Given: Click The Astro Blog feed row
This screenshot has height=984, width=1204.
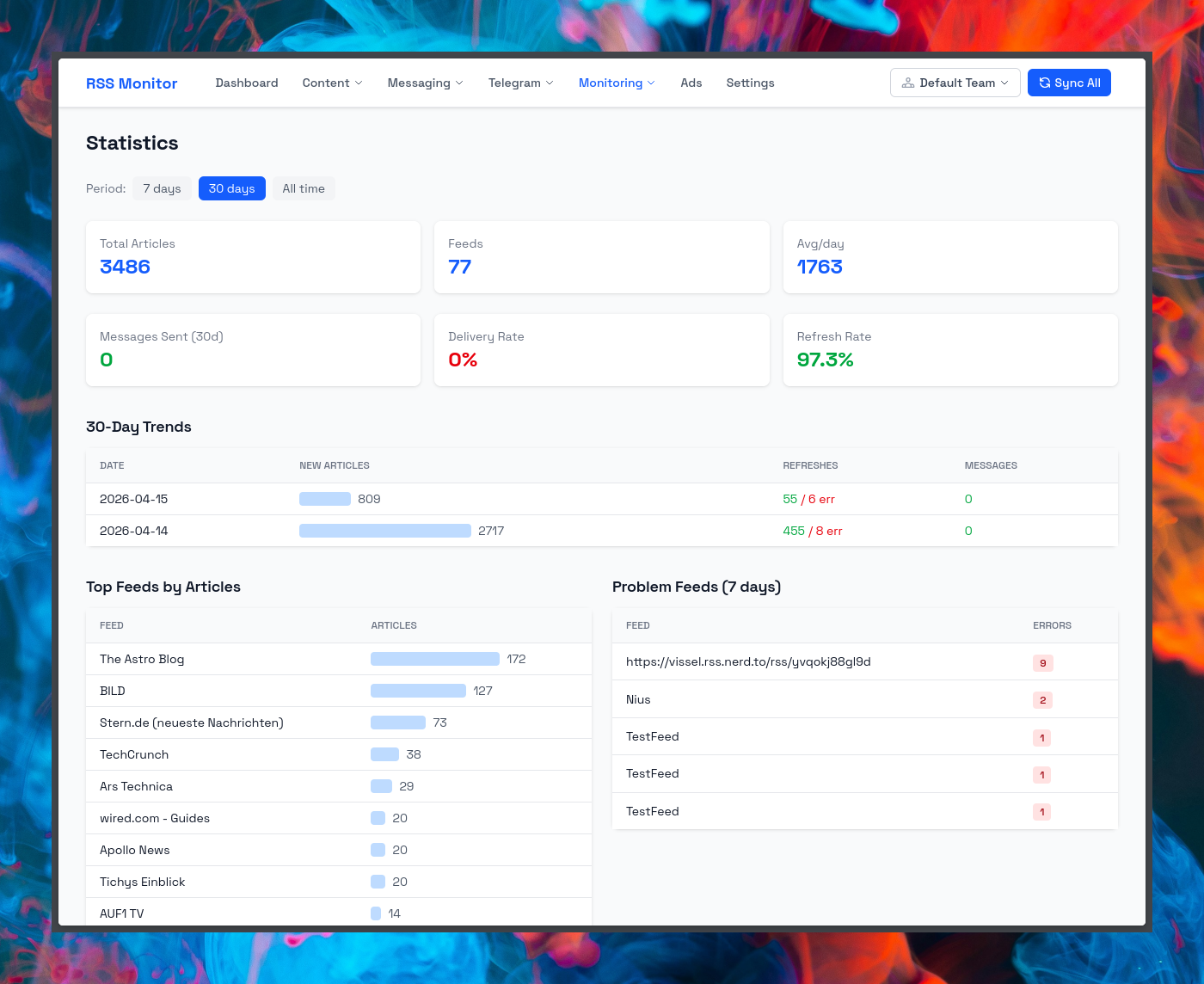Looking at the screenshot, I should (x=142, y=659).
